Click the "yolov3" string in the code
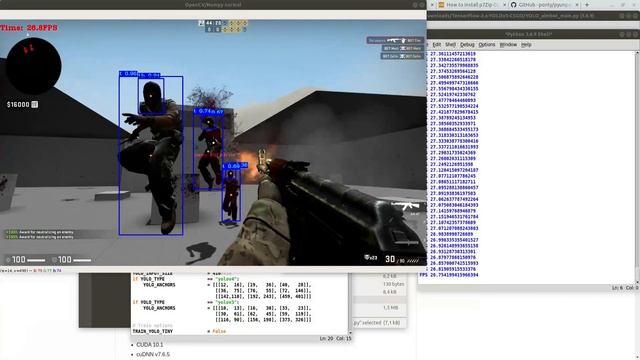The image size is (640, 360). coord(227,302)
